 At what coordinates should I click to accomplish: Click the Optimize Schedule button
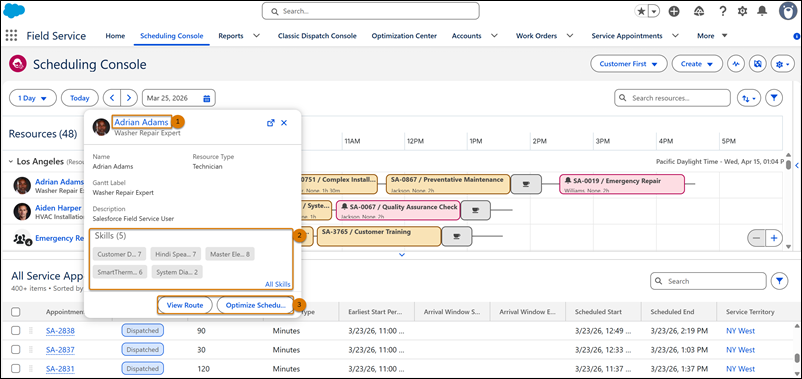[x=255, y=305]
